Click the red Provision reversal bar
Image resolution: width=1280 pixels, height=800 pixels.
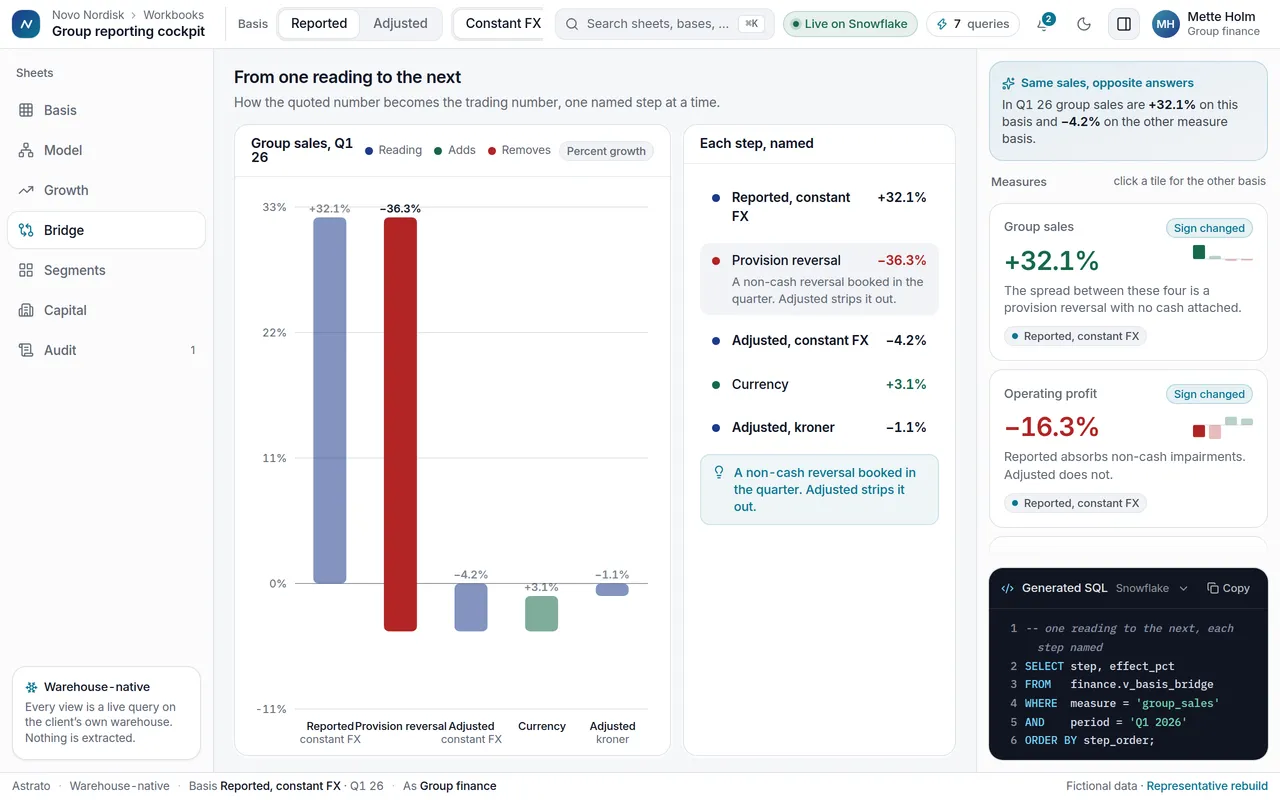click(x=400, y=424)
